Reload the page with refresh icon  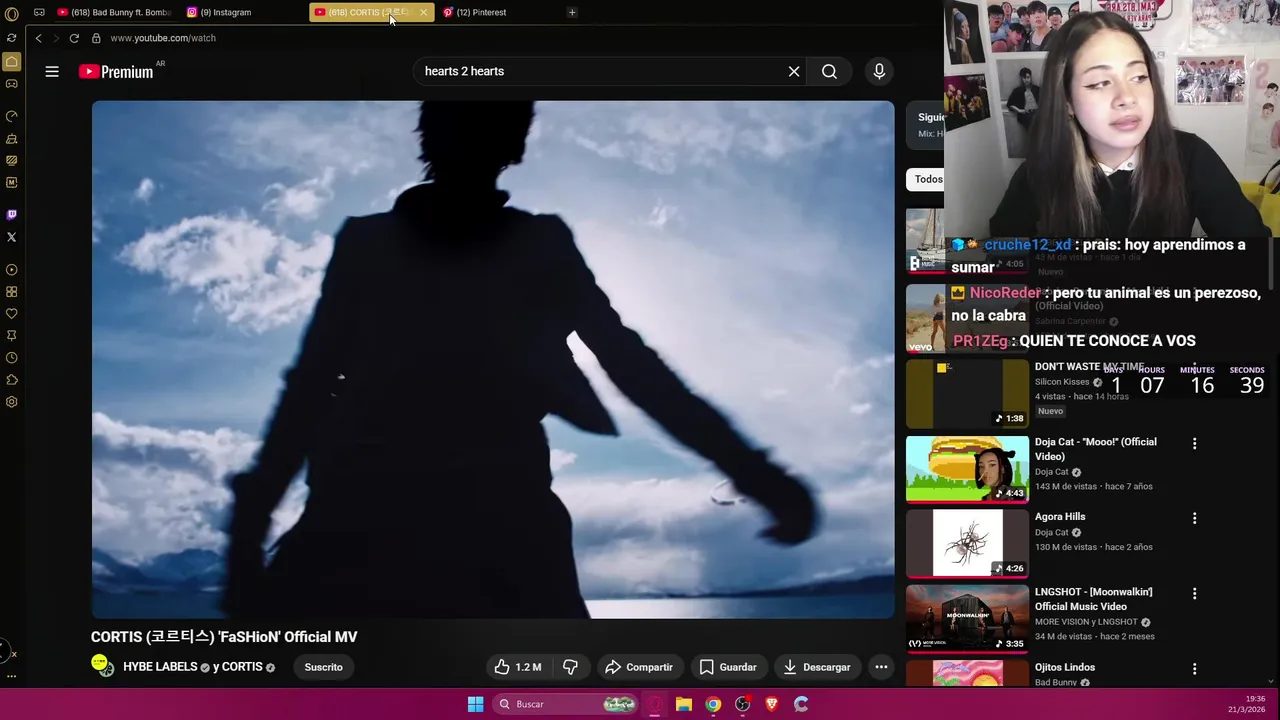tap(74, 38)
